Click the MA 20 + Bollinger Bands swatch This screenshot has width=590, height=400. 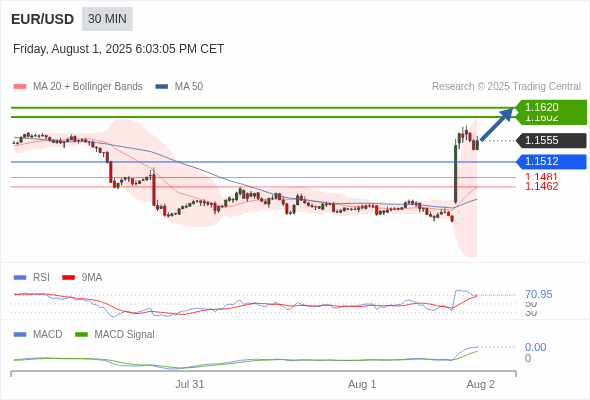20,87
